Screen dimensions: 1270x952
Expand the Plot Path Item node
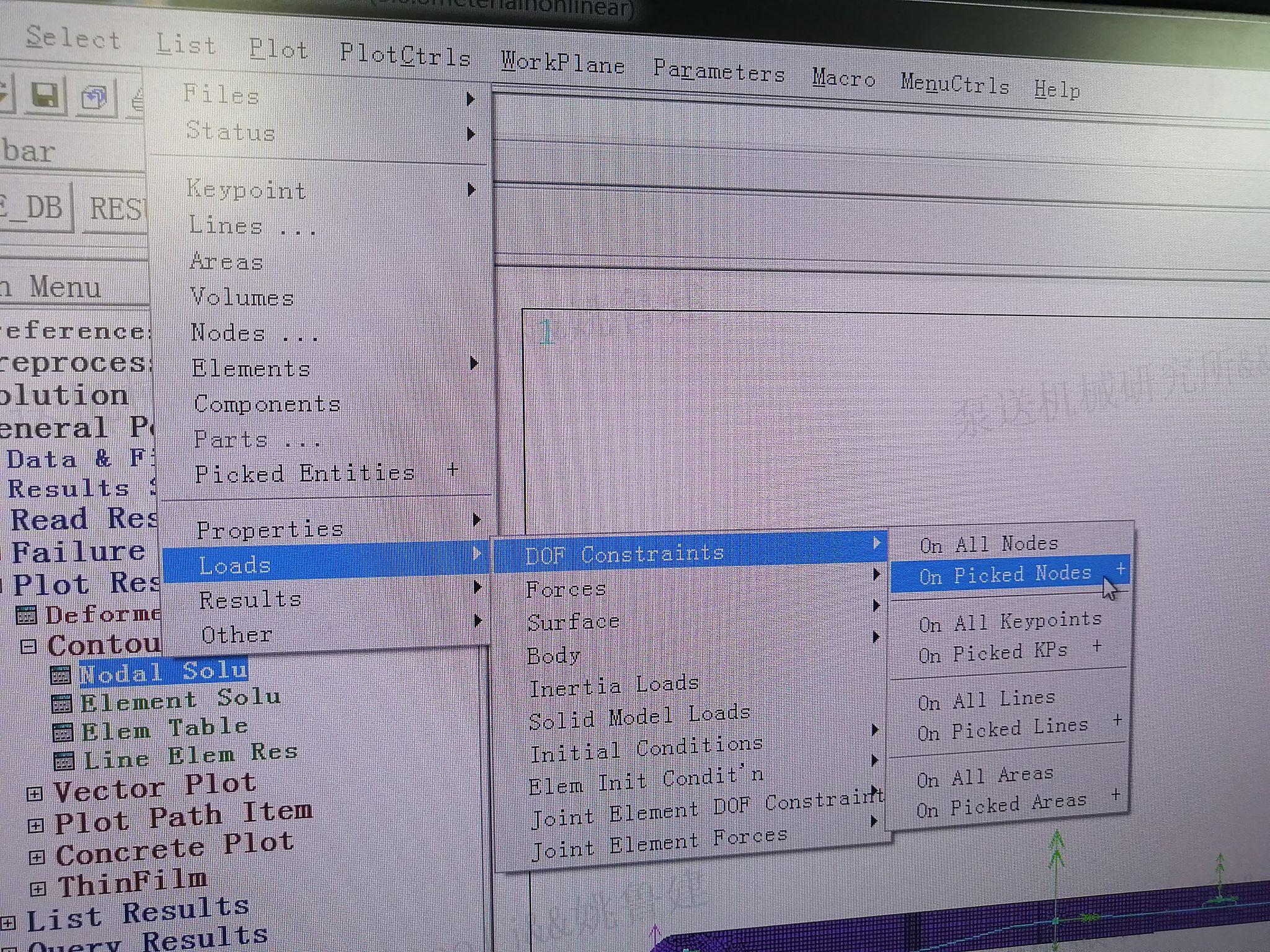(x=36, y=826)
